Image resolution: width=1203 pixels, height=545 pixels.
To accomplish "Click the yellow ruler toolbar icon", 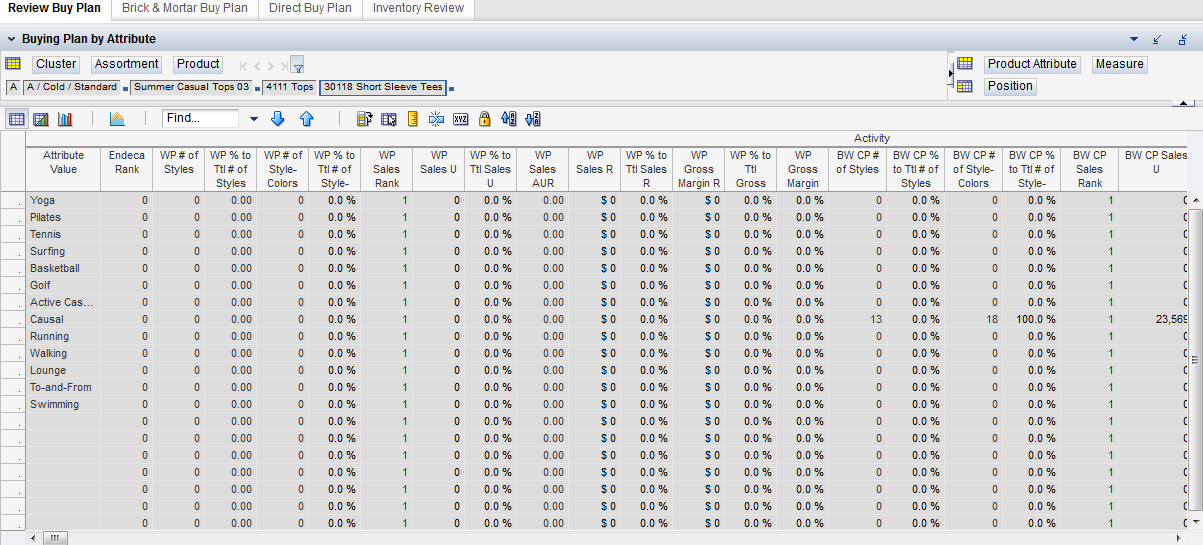I will 412,119.
